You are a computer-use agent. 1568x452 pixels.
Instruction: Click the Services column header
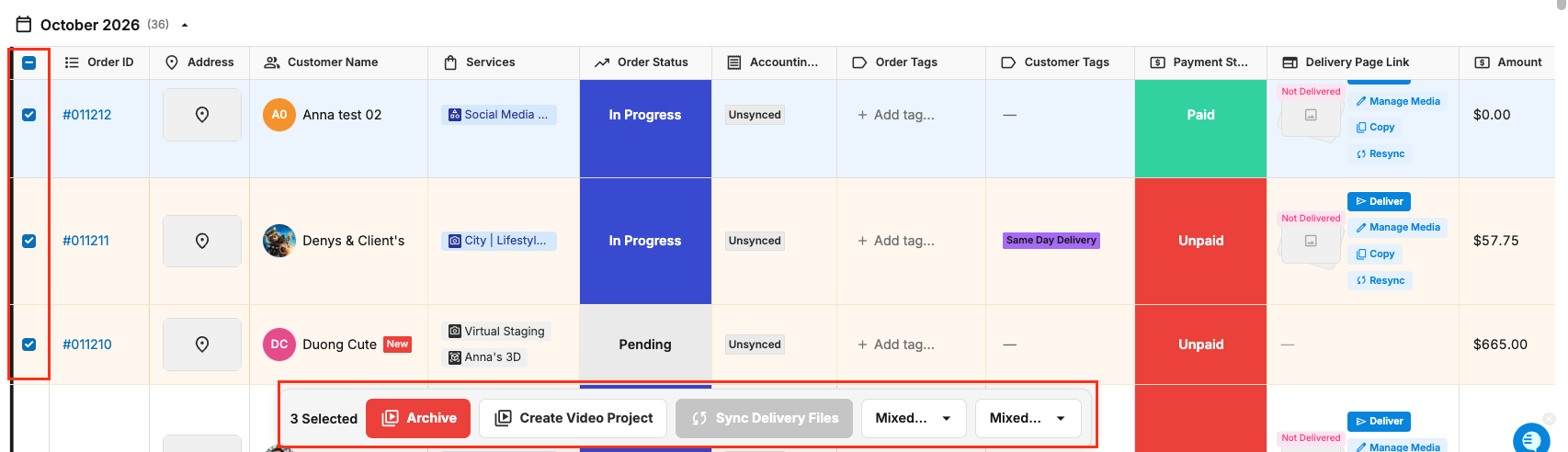coord(504,62)
